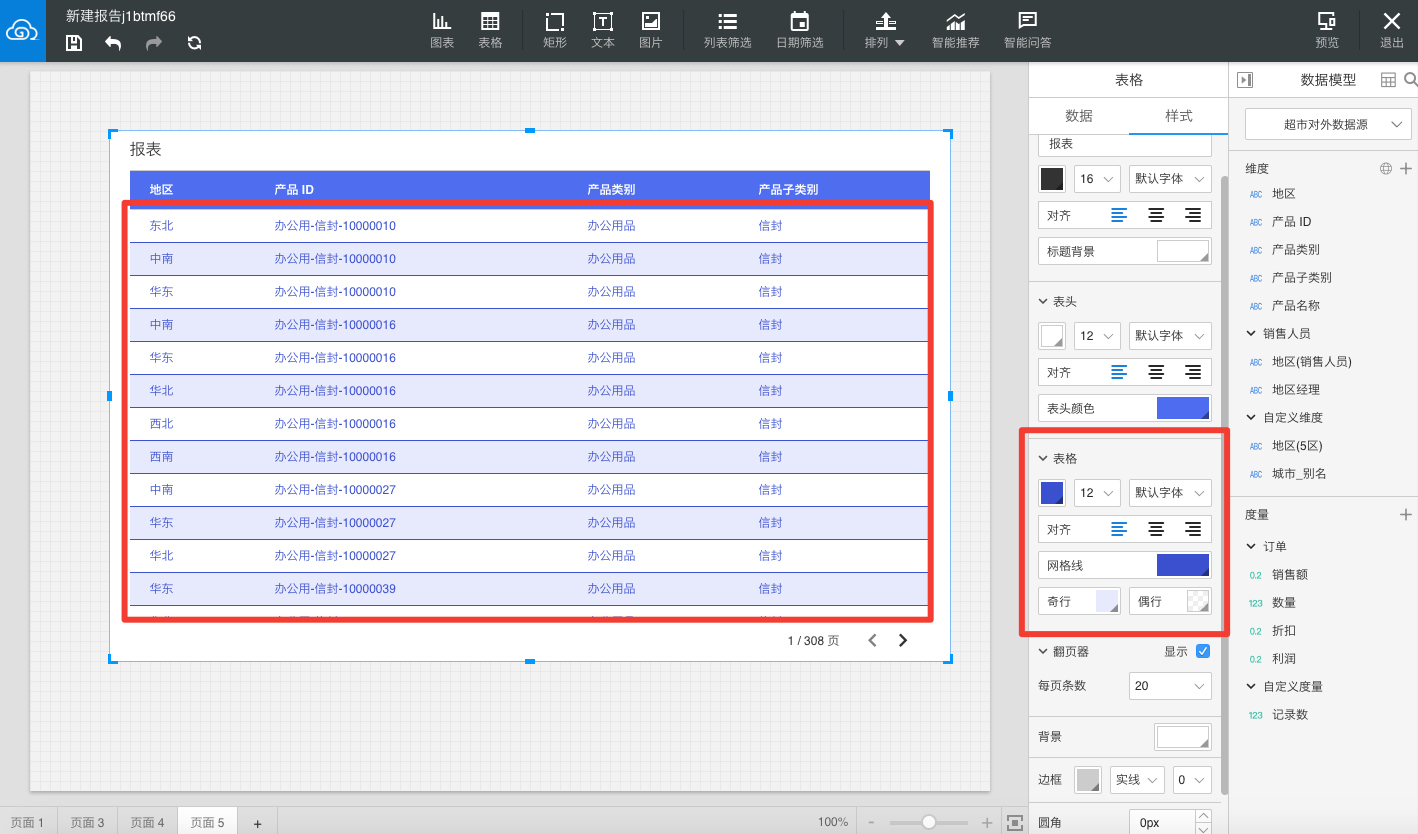The height and width of the screenshot is (834, 1418).
Task: Click the save icon under report title
Action: 73,43
